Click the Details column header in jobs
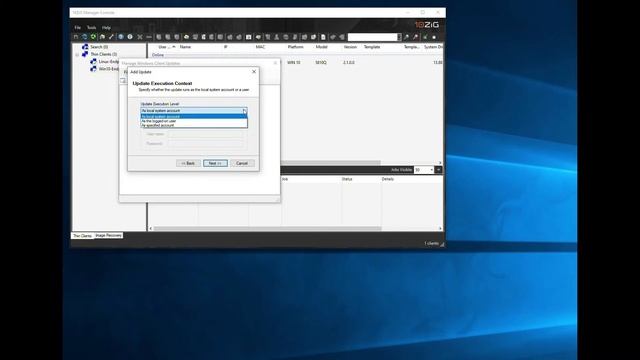Viewport: 640px width, 360px height. [x=388, y=179]
